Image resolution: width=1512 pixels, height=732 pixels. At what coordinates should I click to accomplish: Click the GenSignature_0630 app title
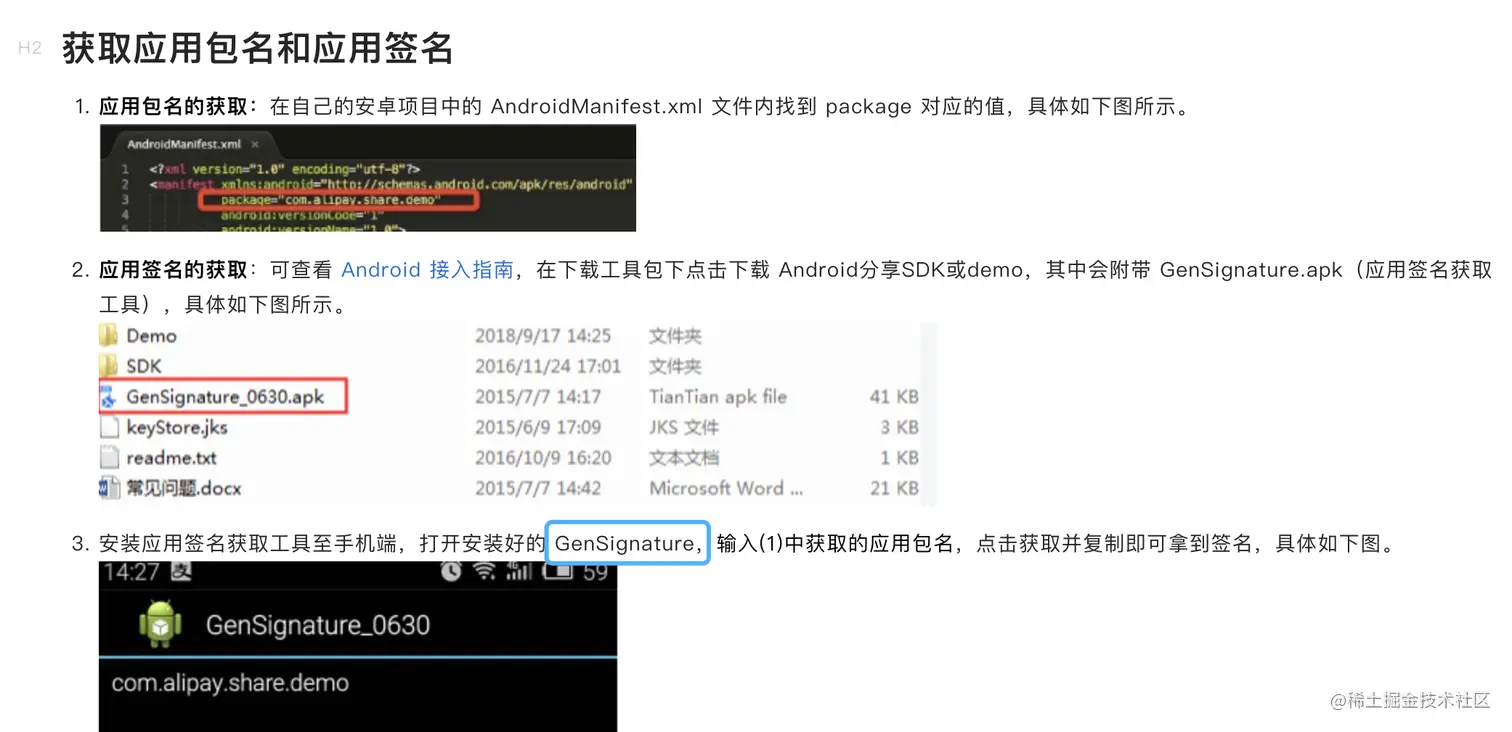tap(318, 625)
